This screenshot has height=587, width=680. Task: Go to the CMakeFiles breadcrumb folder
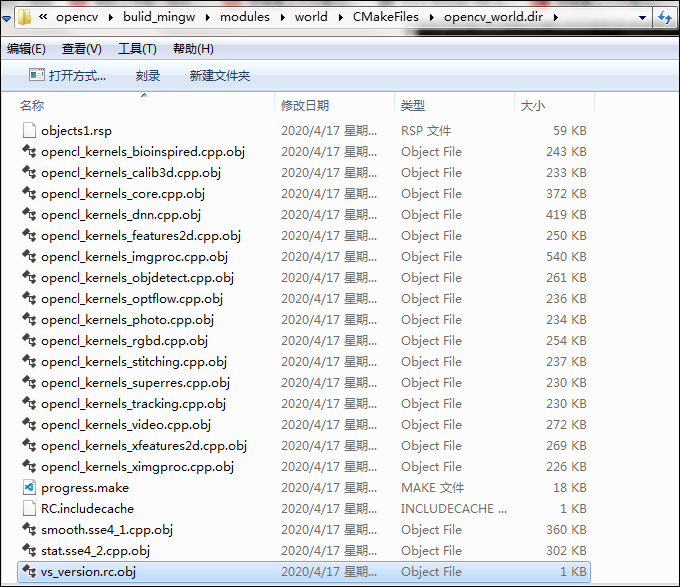[386, 17]
